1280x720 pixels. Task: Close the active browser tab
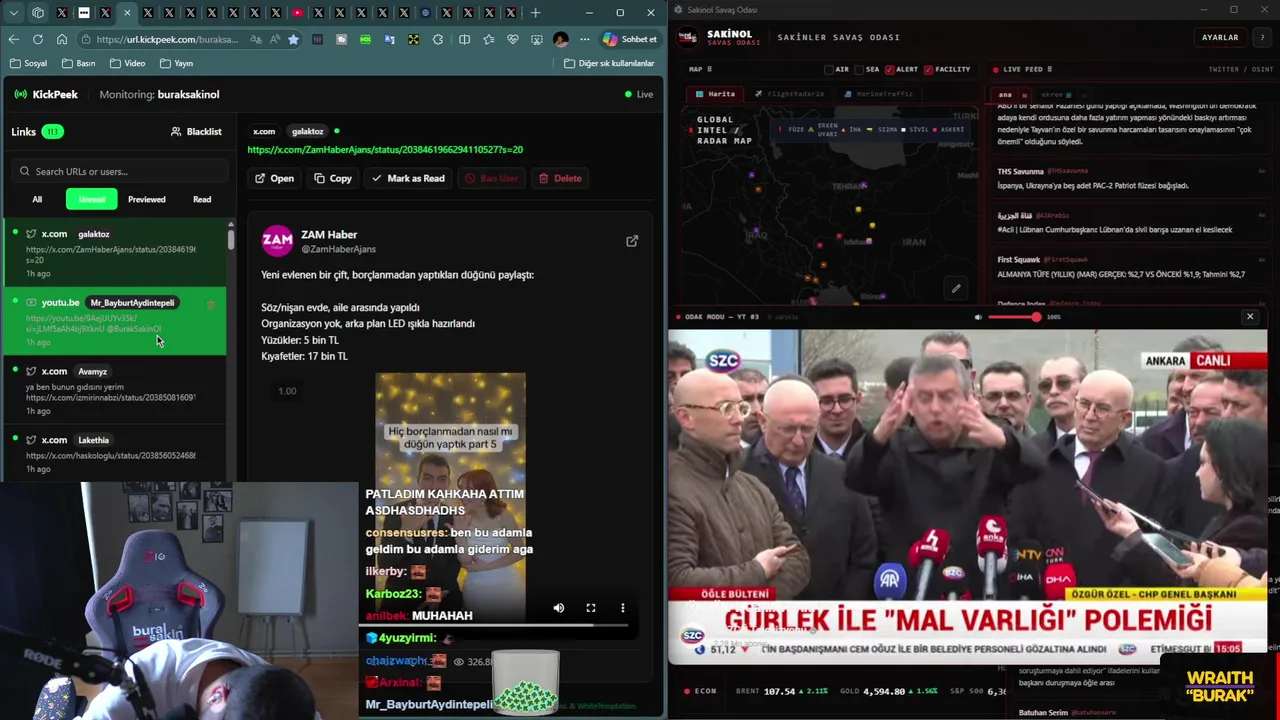[x=126, y=13]
